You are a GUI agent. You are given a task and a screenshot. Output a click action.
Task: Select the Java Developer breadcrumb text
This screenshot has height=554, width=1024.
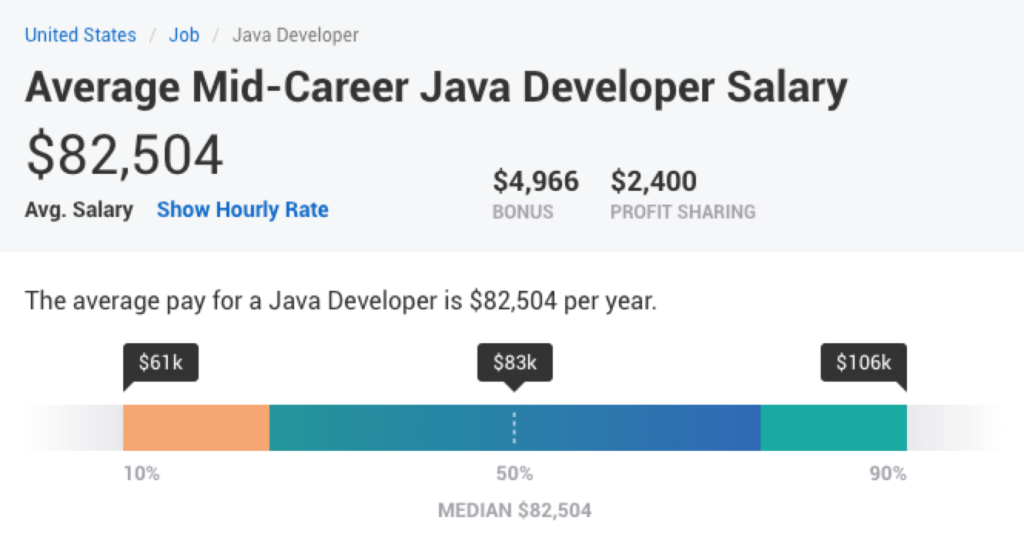295,35
